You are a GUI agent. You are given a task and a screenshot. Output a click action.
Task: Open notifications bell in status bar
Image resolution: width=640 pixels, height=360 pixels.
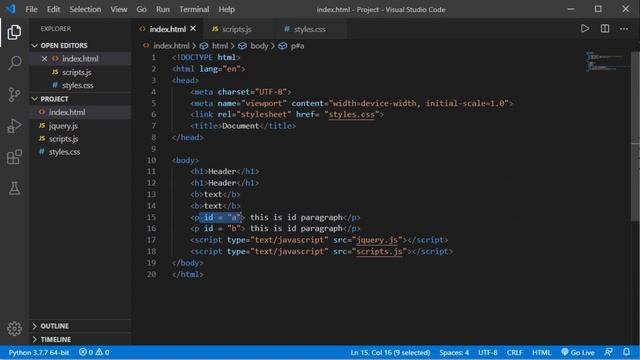pyautogui.click(x=627, y=352)
